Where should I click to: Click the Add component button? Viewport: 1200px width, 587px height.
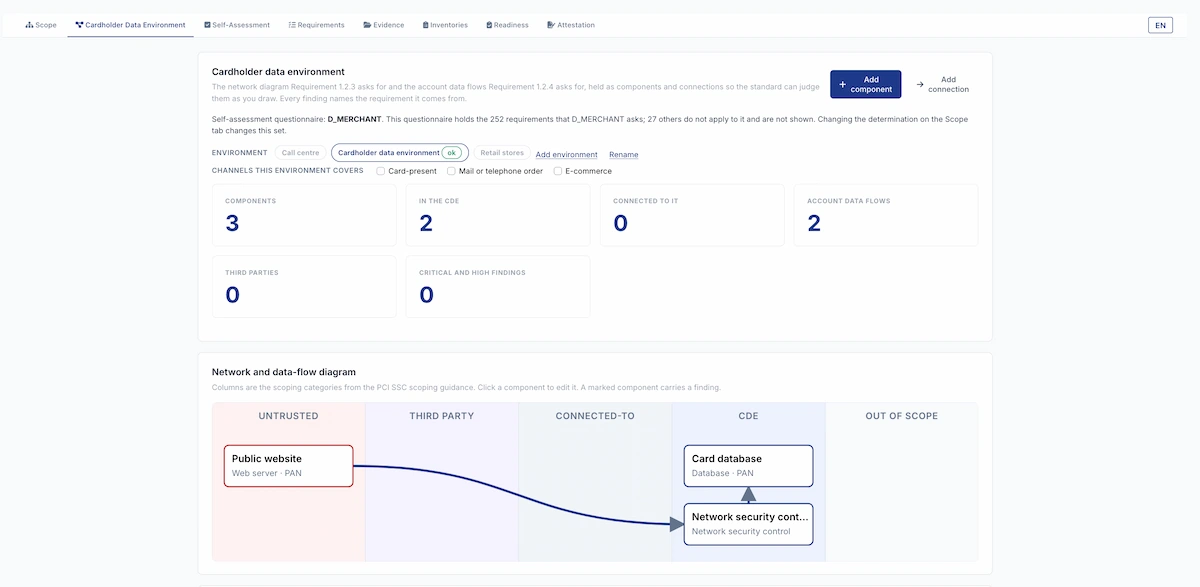point(865,84)
